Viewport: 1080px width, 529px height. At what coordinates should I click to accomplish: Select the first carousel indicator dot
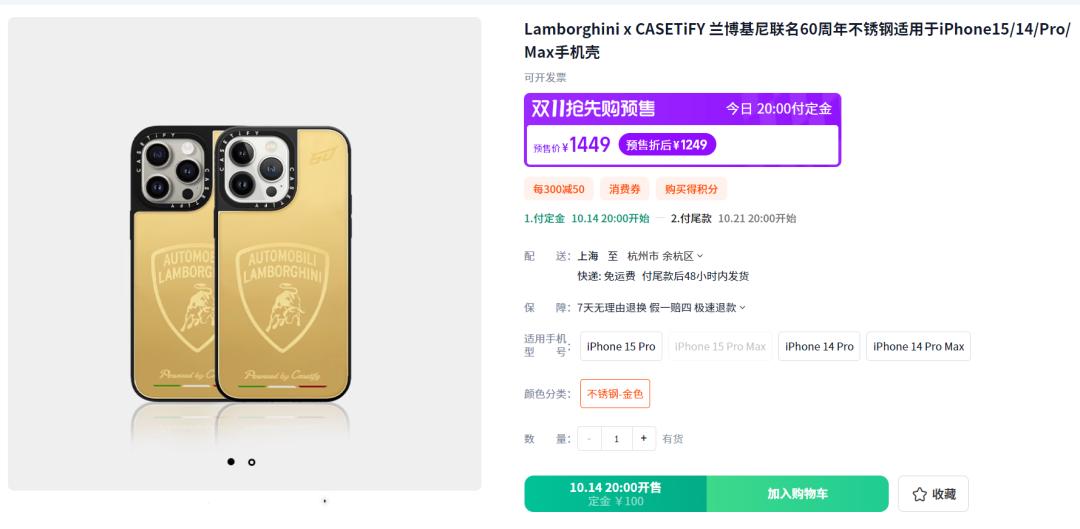tap(231, 461)
